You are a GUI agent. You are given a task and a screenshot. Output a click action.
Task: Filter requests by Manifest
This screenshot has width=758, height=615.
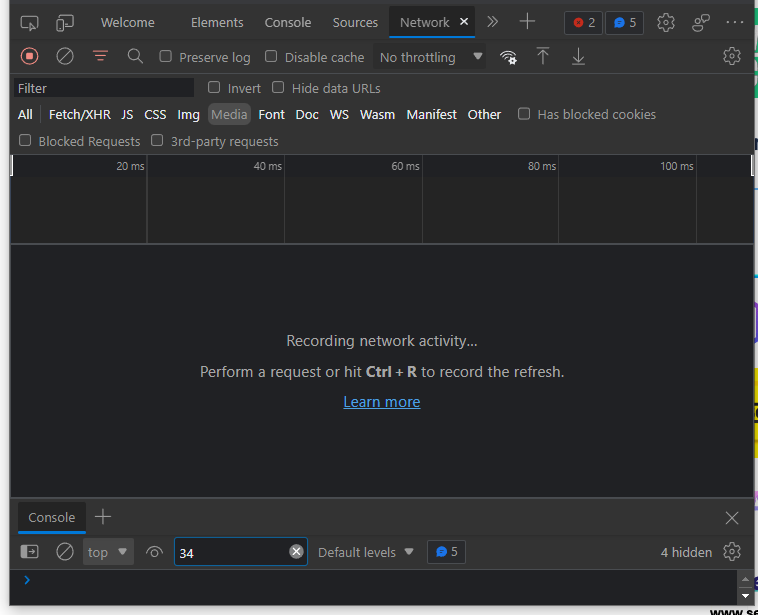pyautogui.click(x=431, y=115)
